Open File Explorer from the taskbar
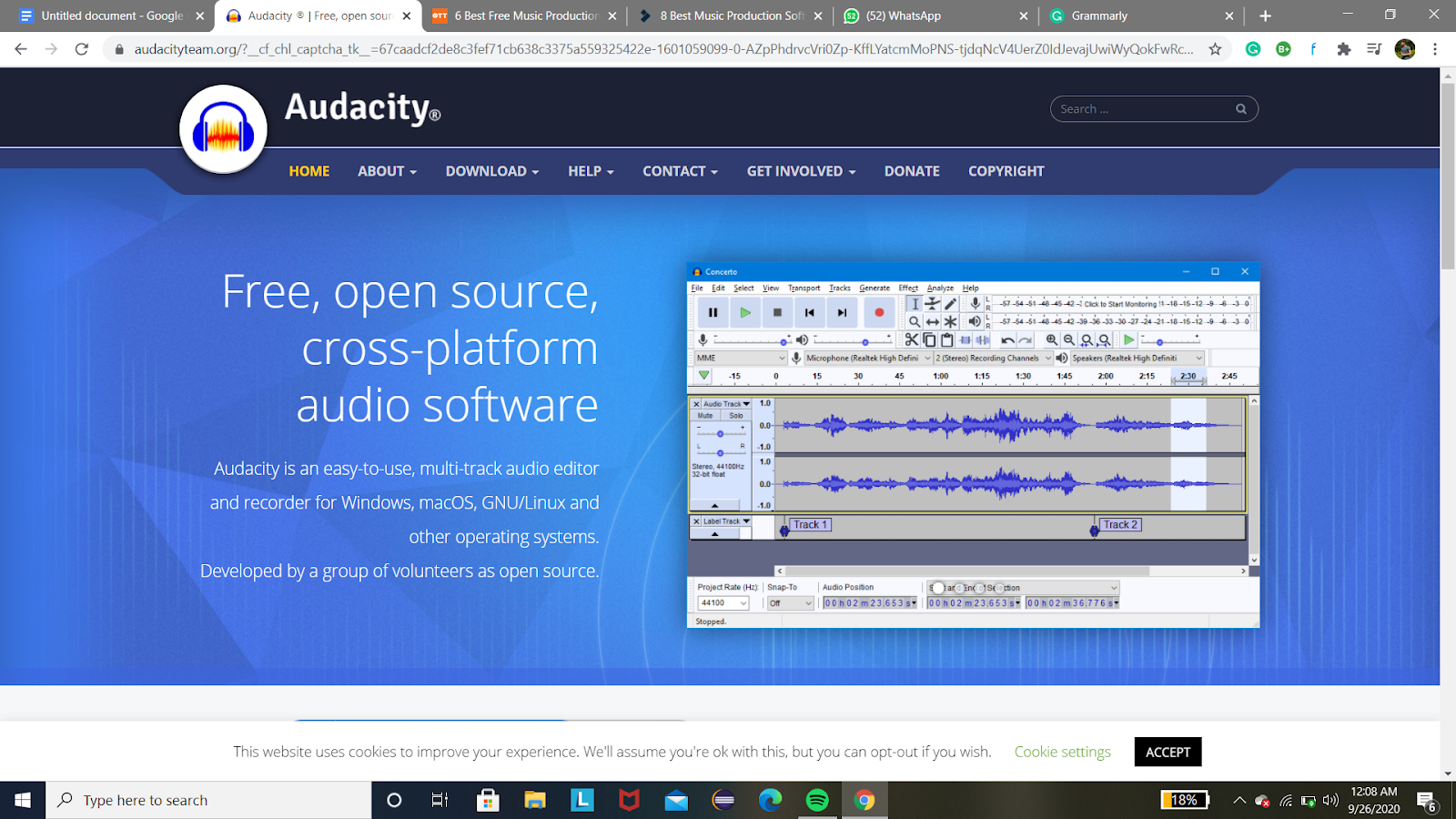This screenshot has height=819, width=1456. point(535,800)
